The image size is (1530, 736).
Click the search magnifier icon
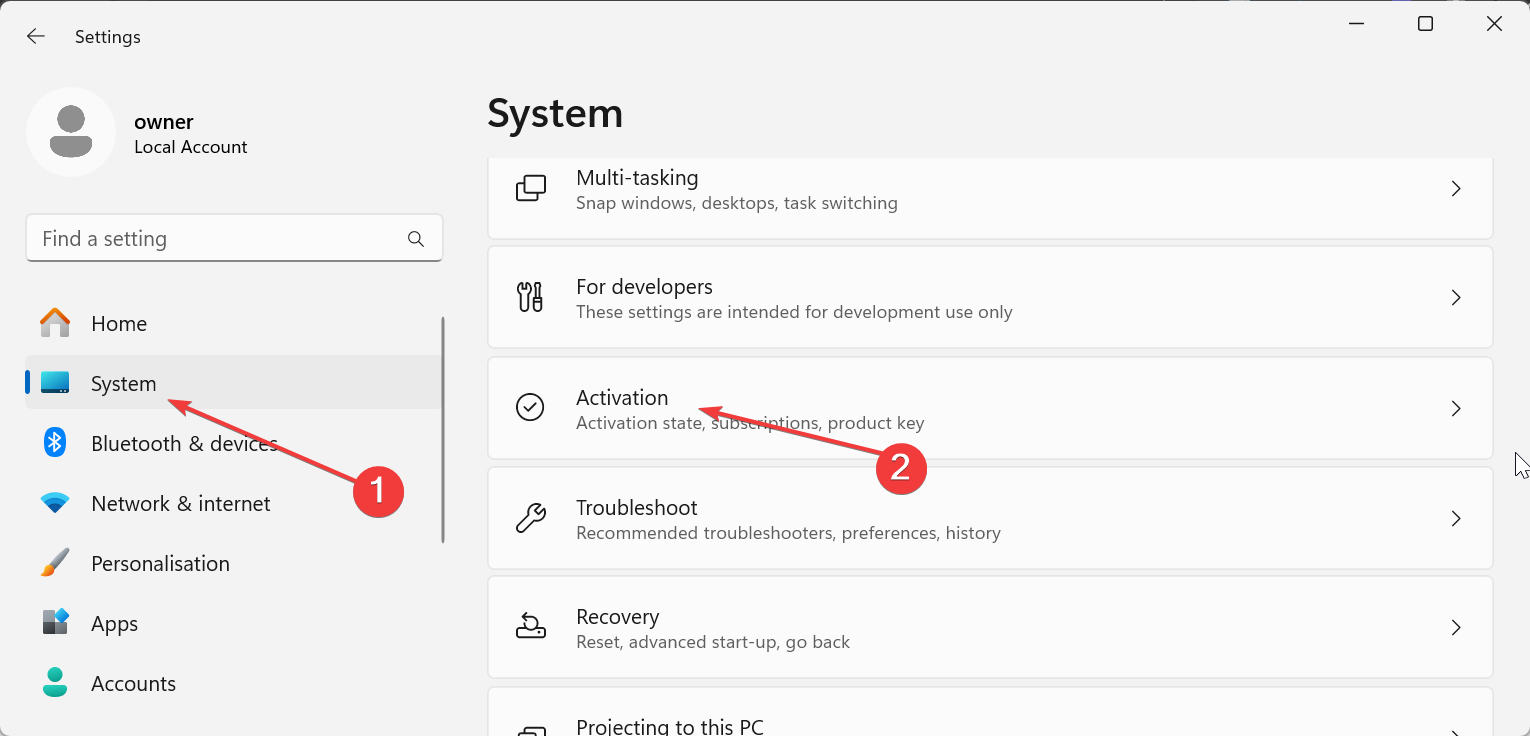coord(416,239)
